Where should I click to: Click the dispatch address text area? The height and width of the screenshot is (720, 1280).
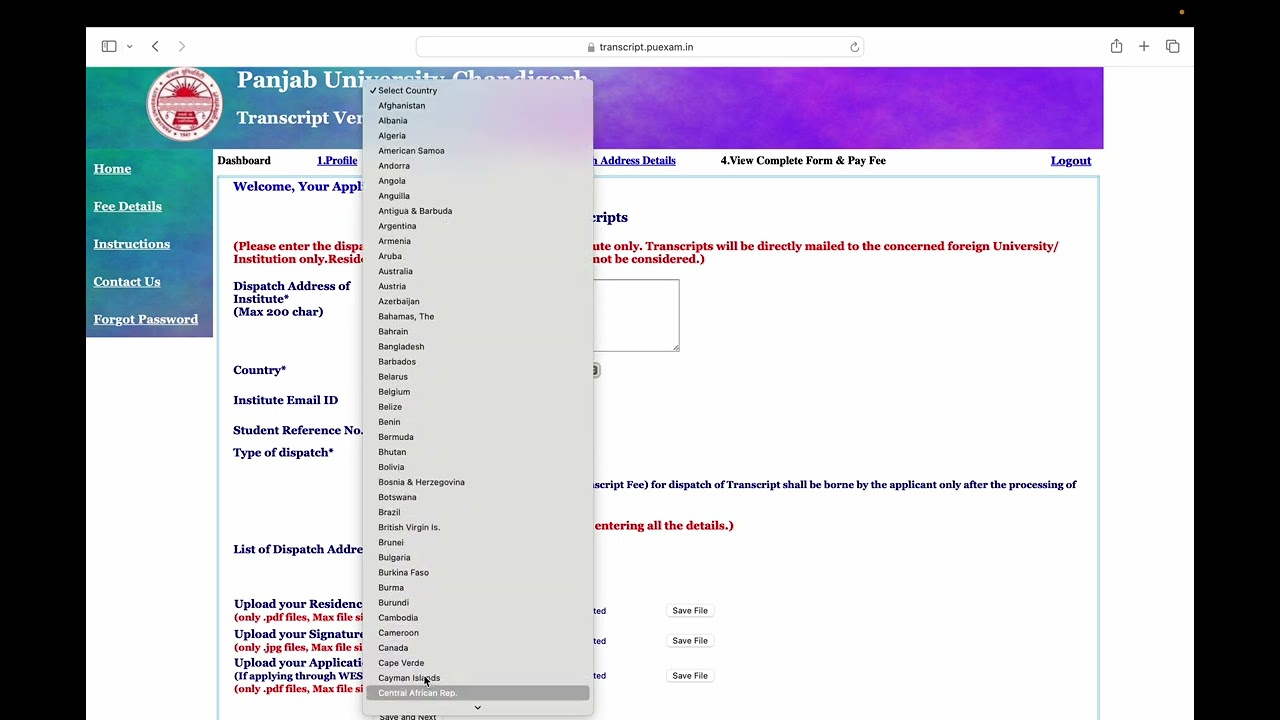636,315
